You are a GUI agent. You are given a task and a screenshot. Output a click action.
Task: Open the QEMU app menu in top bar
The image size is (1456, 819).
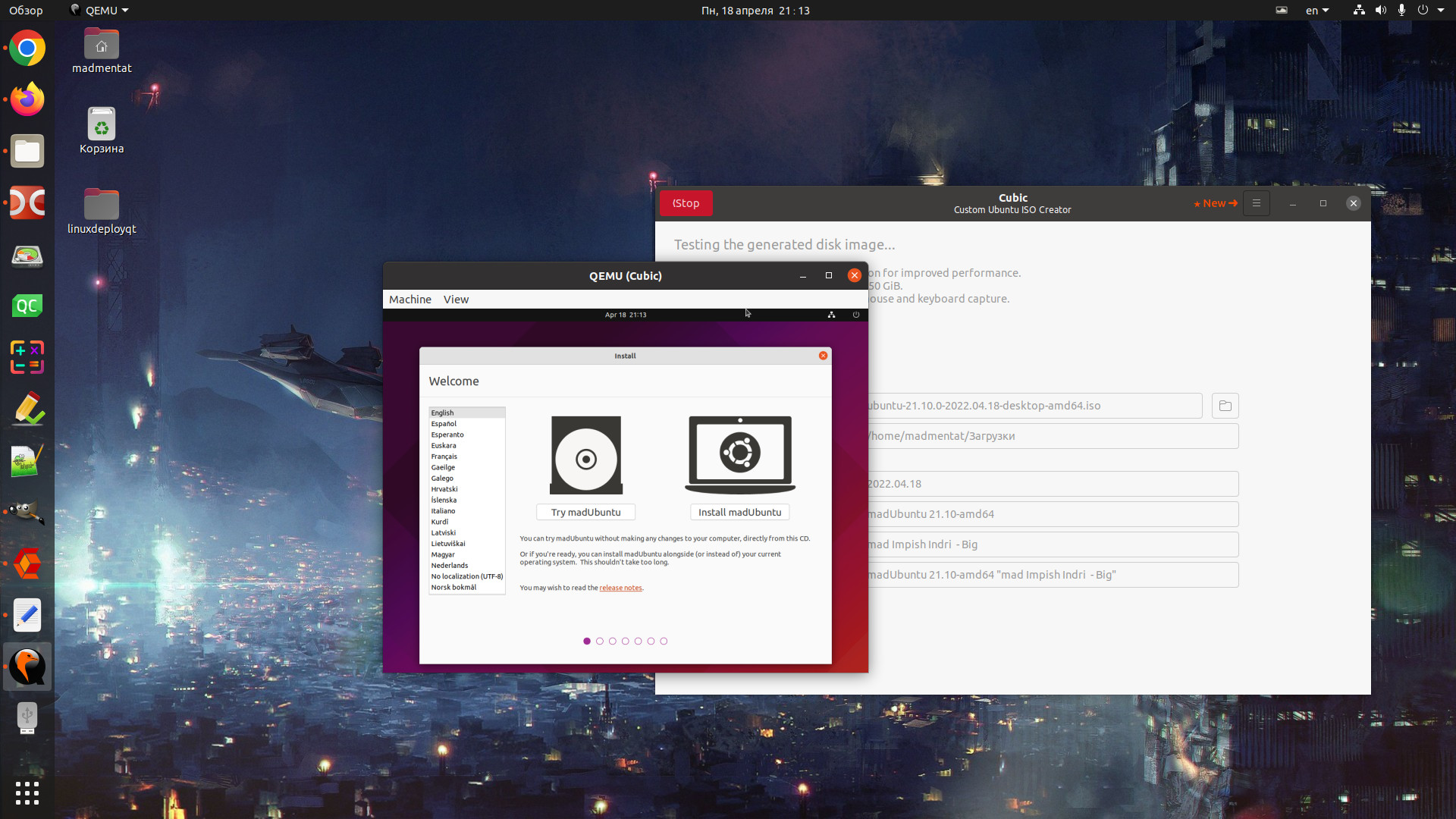click(x=99, y=10)
